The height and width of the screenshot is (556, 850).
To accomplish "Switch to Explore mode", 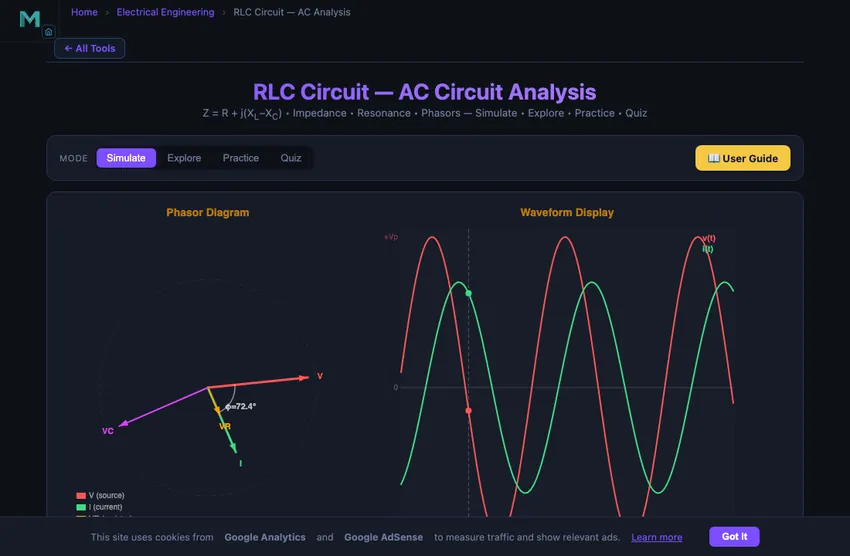I will point(184,158).
